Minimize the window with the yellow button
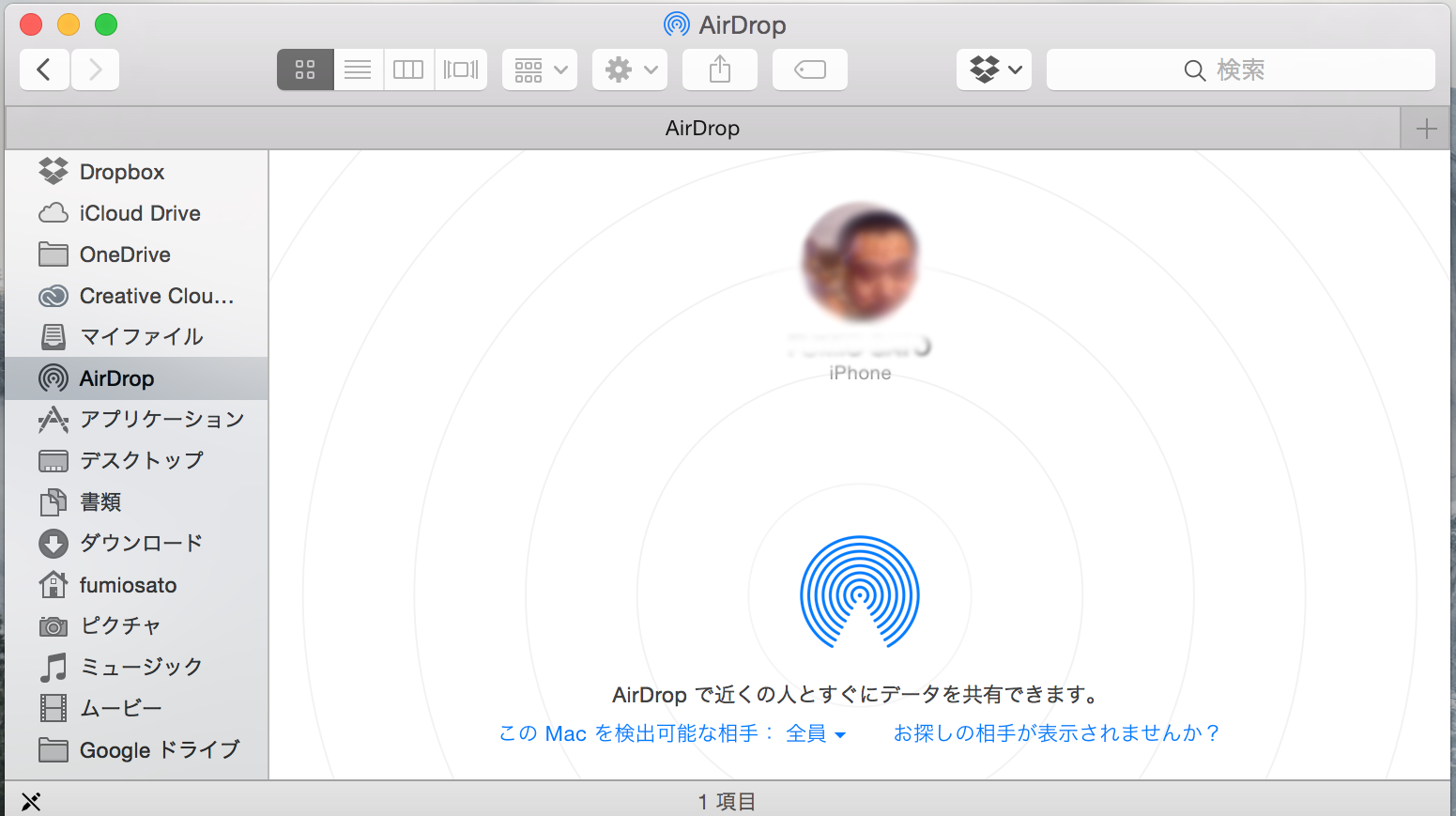The width and height of the screenshot is (1456, 816). (69, 24)
